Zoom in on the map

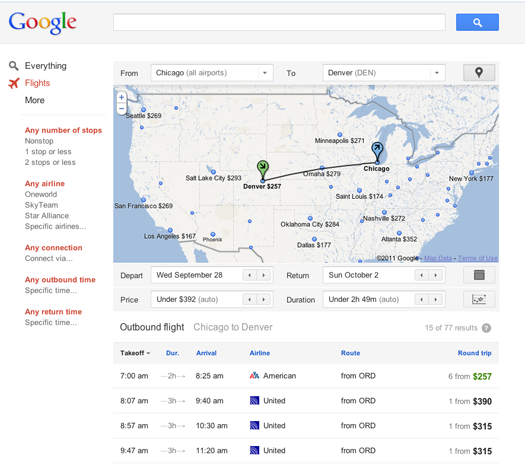(x=122, y=97)
